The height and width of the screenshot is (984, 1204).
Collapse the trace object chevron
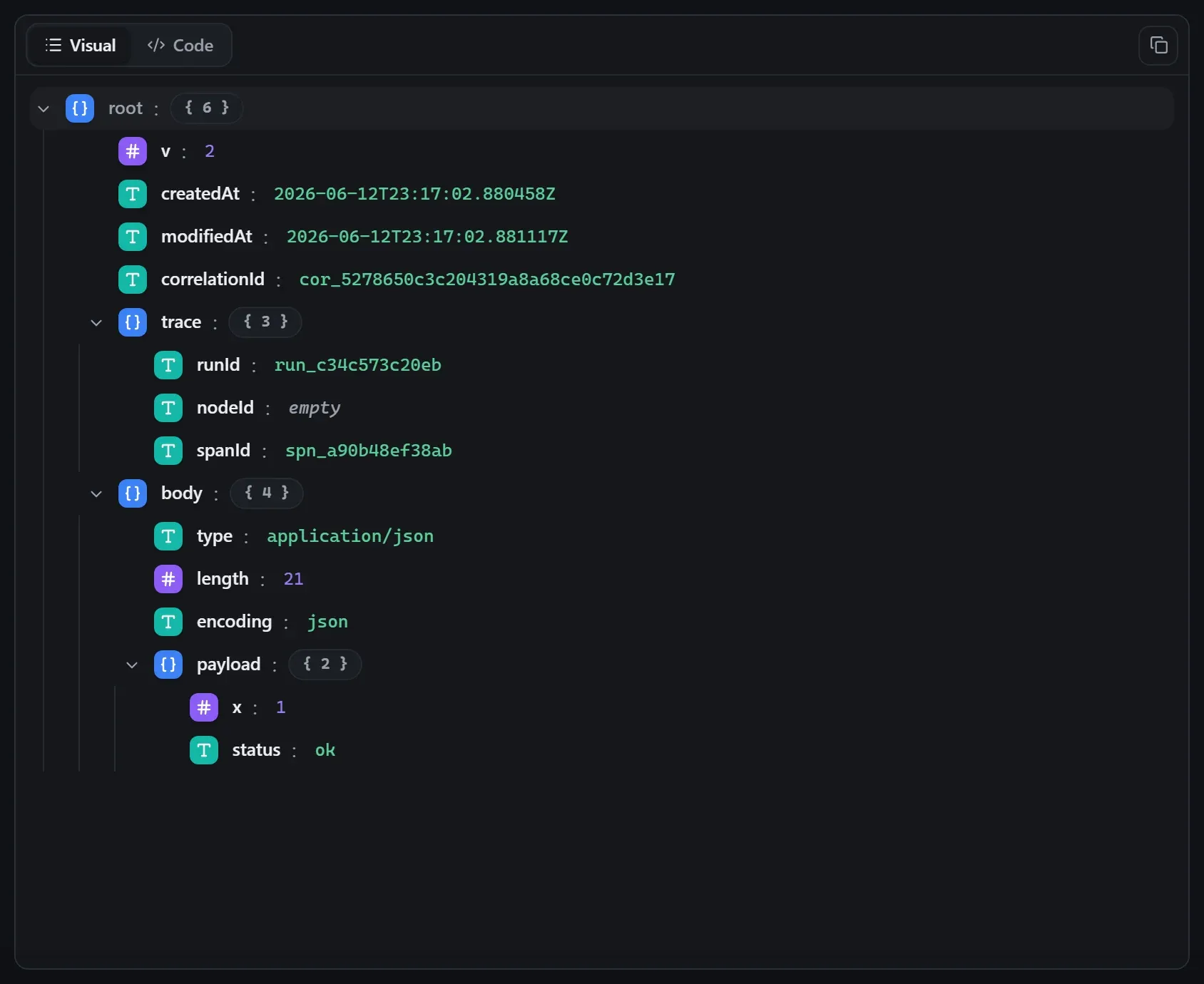click(96, 322)
